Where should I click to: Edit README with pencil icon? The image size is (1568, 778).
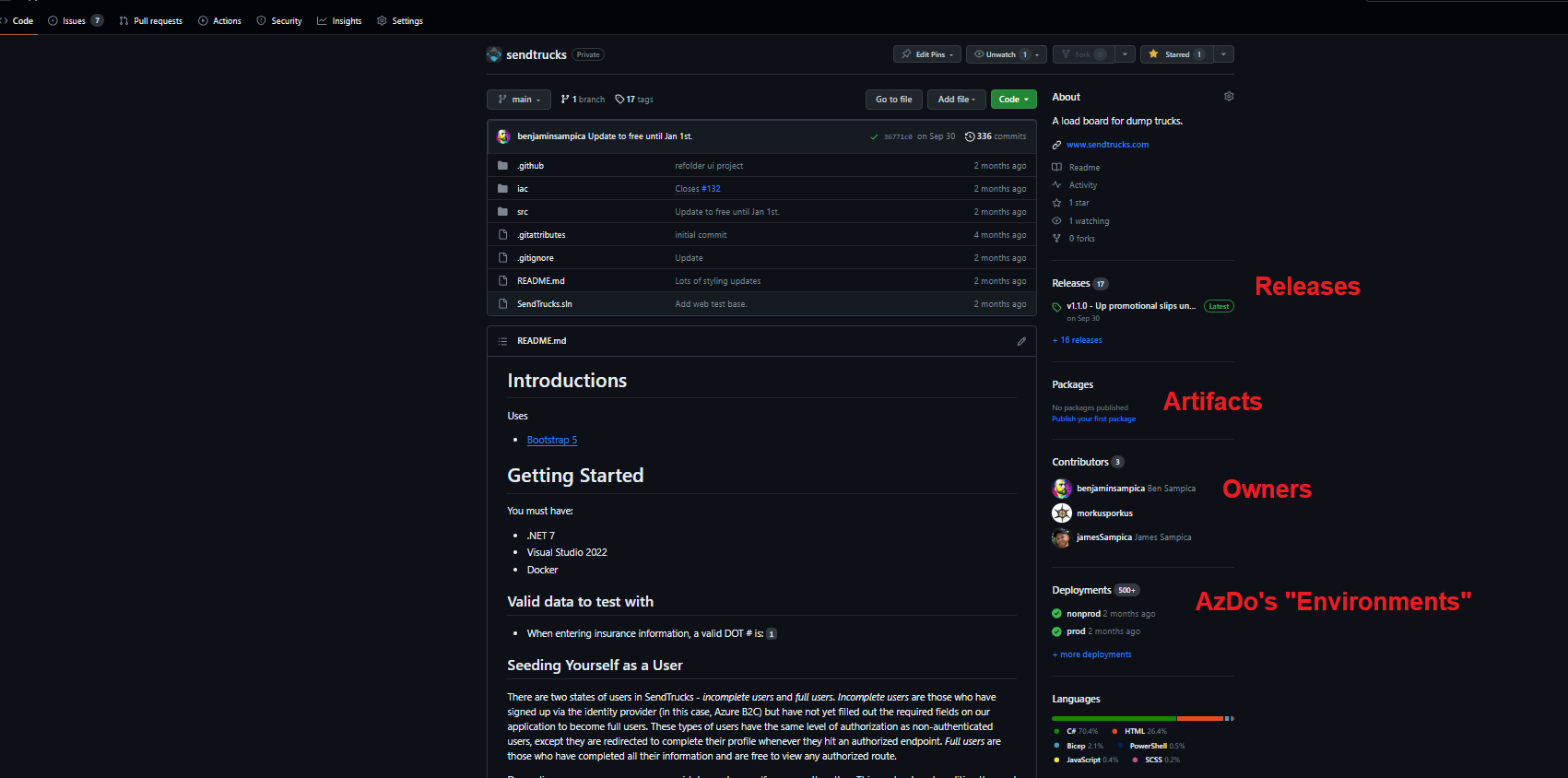click(x=1021, y=341)
